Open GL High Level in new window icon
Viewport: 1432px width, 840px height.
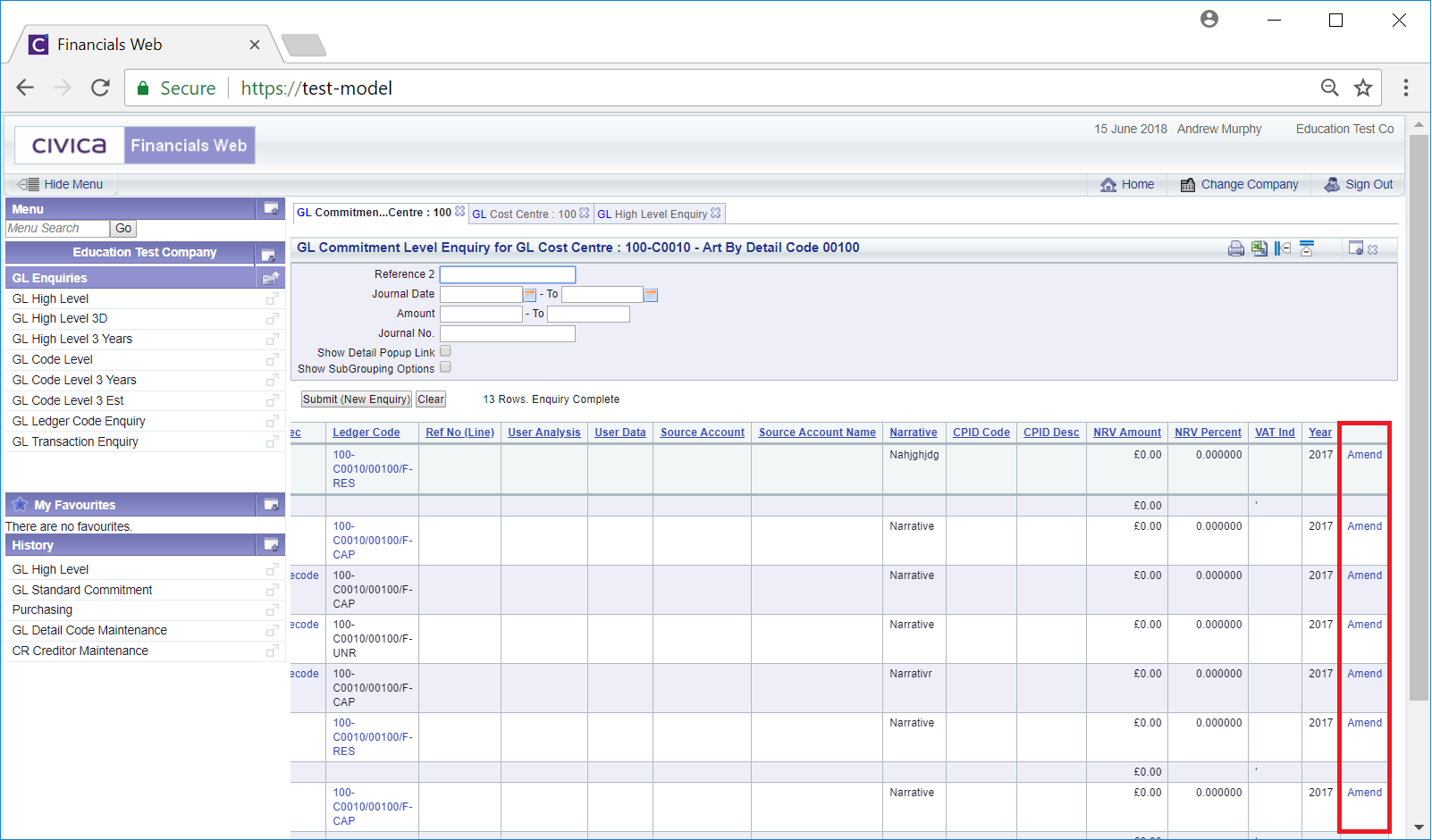click(x=272, y=299)
